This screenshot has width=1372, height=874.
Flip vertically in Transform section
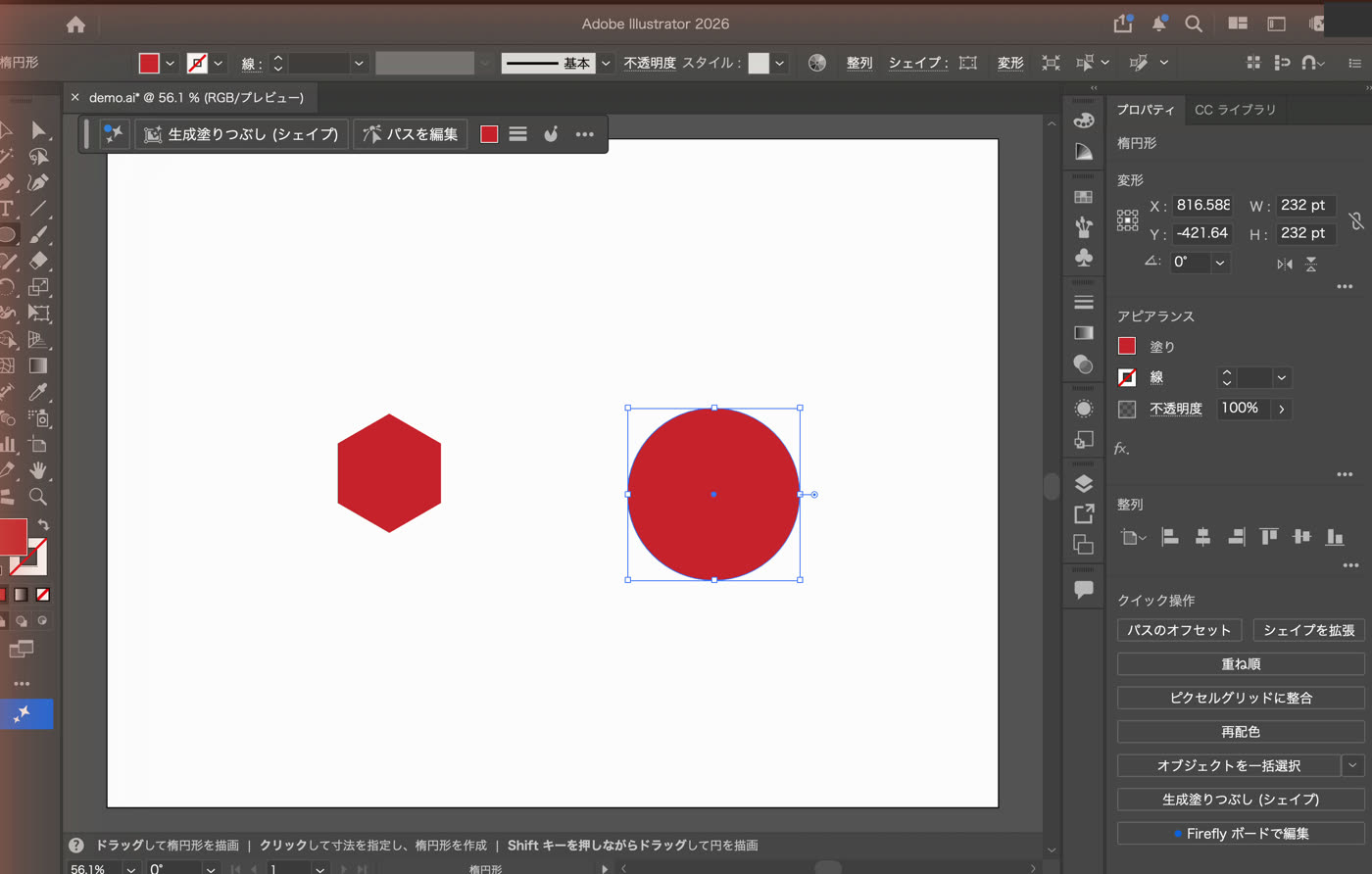1311,264
